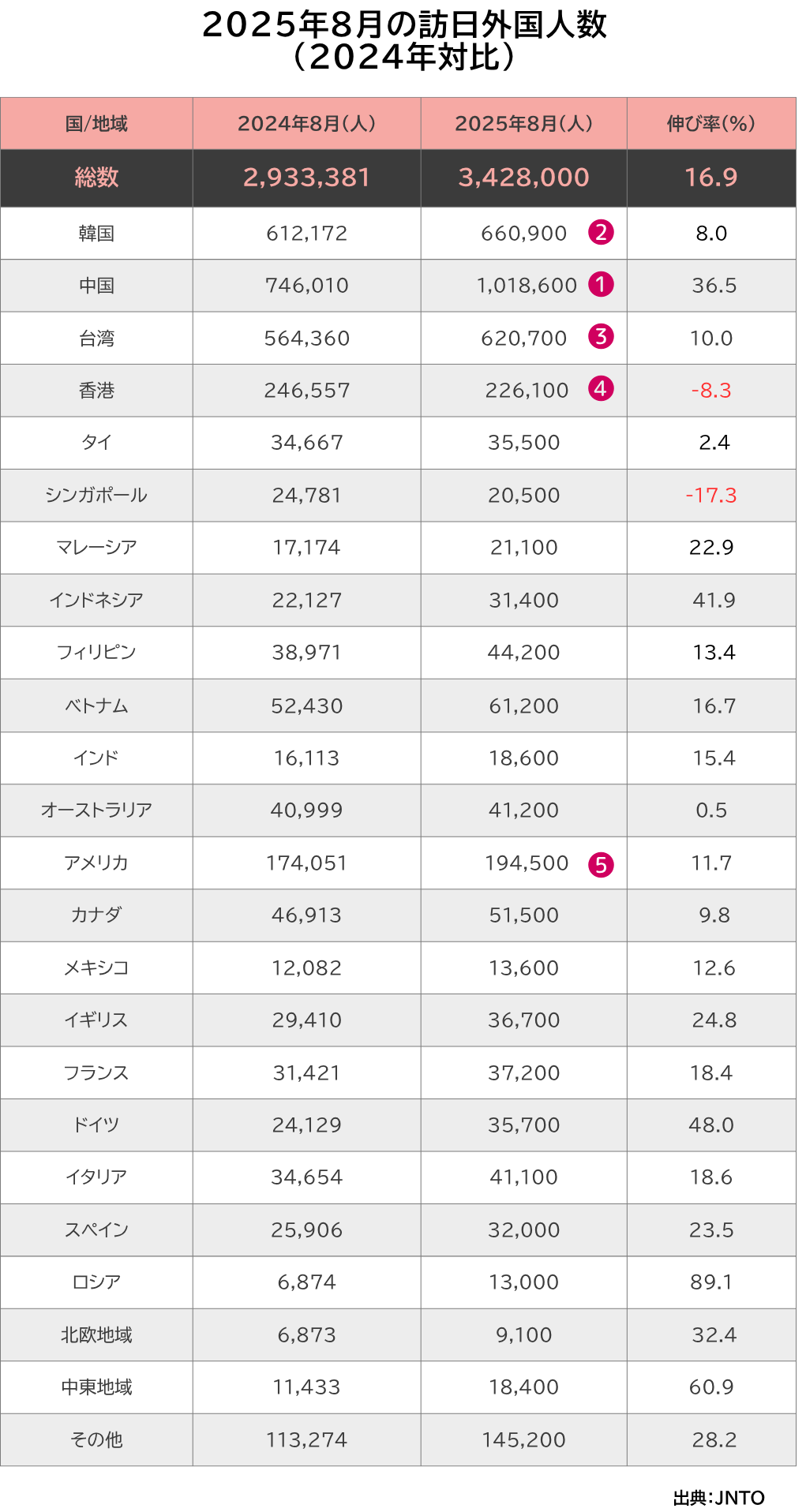
Task: Click the red -8.3 growth value
Action: (x=711, y=391)
